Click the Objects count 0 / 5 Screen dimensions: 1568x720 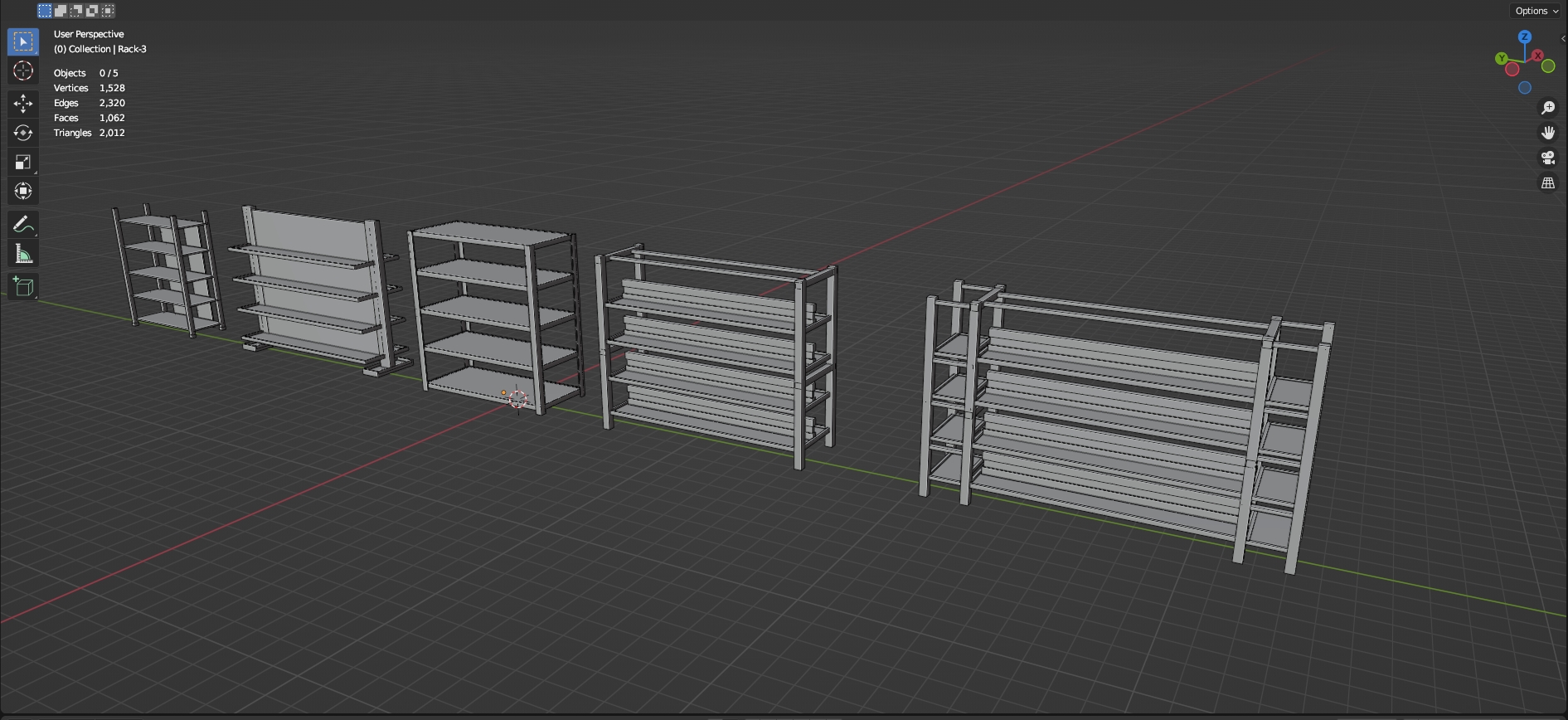pos(109,73)
